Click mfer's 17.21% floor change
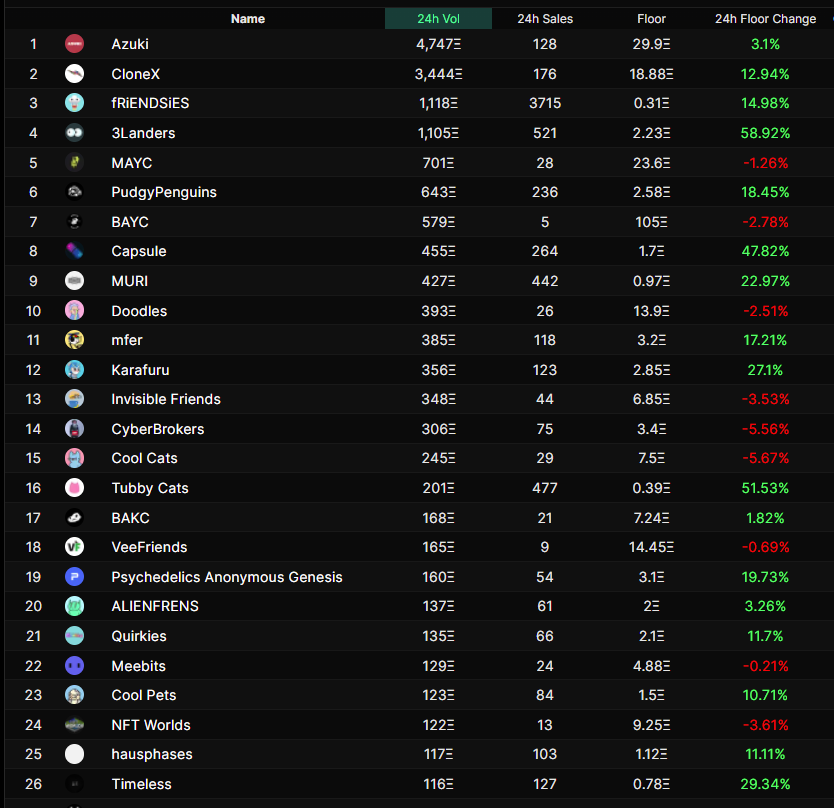 coord(765,339)
